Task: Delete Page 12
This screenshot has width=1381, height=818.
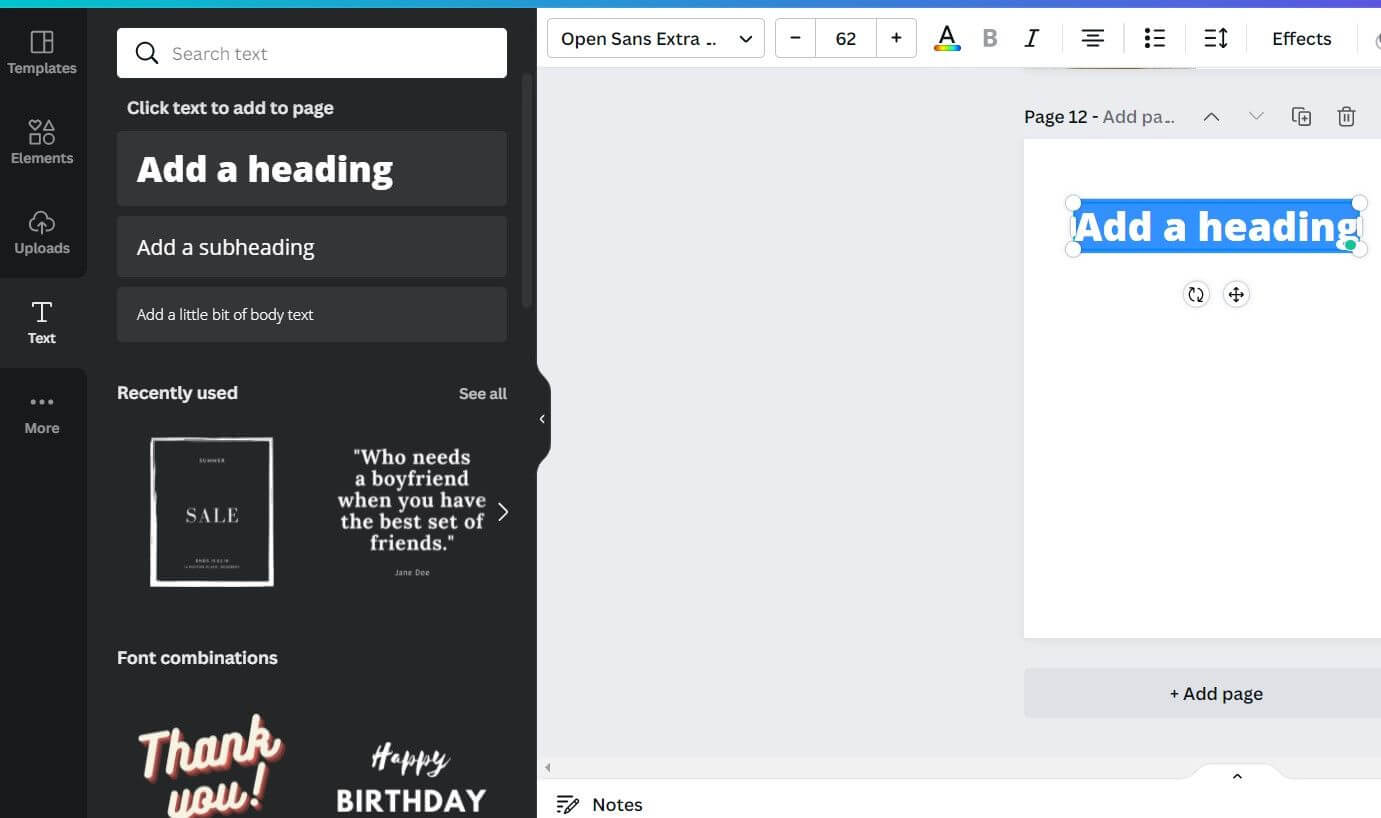Action: [x=1346, y=117]
